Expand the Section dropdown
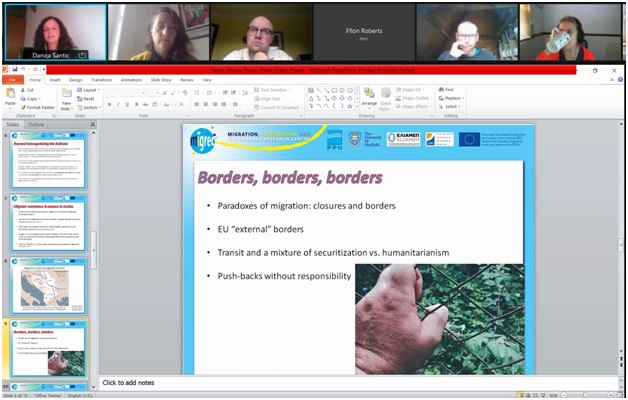This screenshot has width=628, height=400. [x=90, y=106]
